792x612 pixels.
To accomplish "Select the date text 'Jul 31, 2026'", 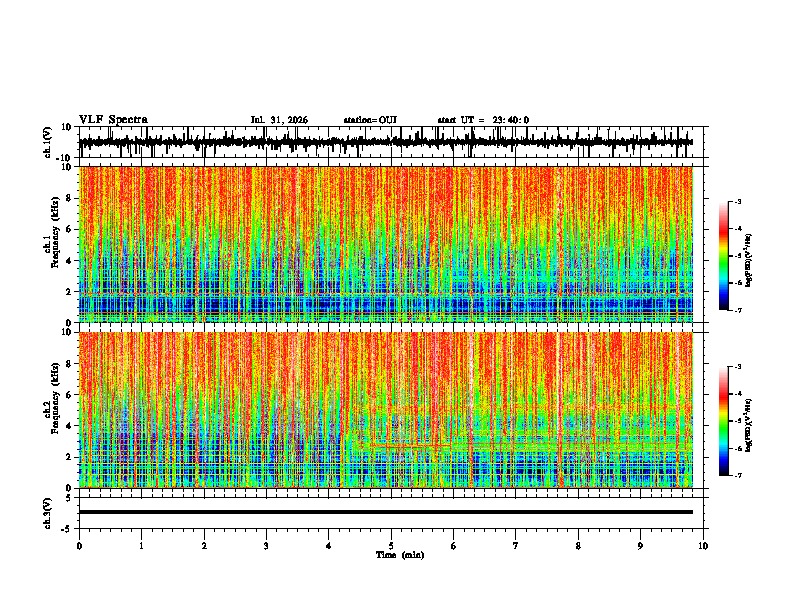I will [279, 120].
